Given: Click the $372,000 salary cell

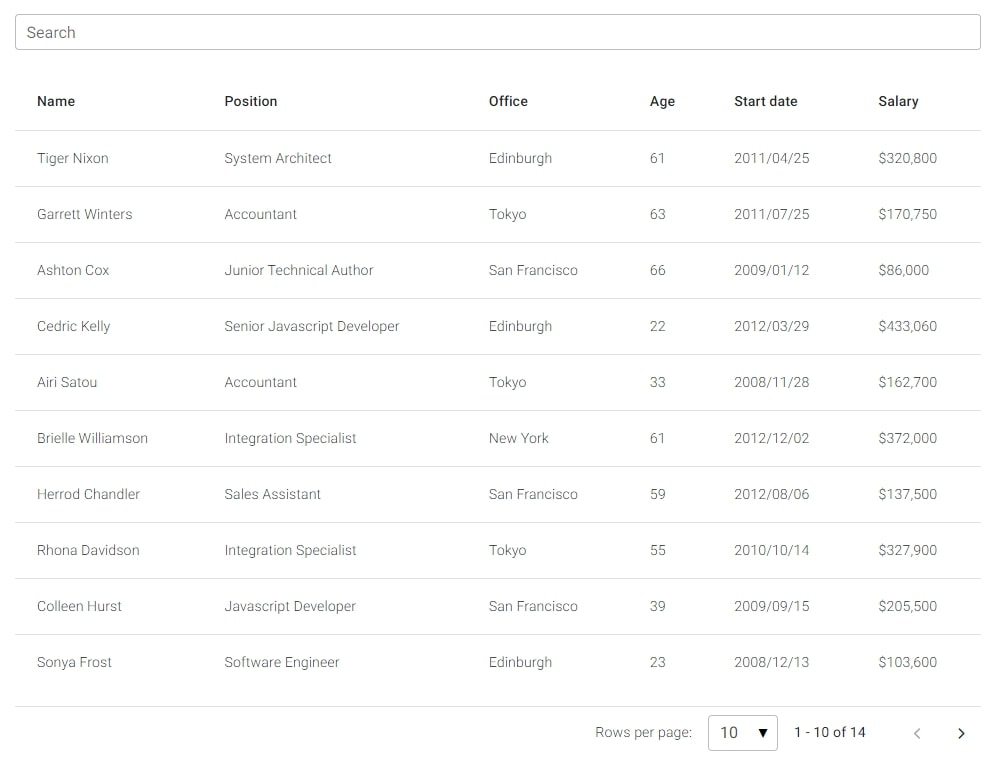Looking at the screenshot, I should click(x=908, y=439).
